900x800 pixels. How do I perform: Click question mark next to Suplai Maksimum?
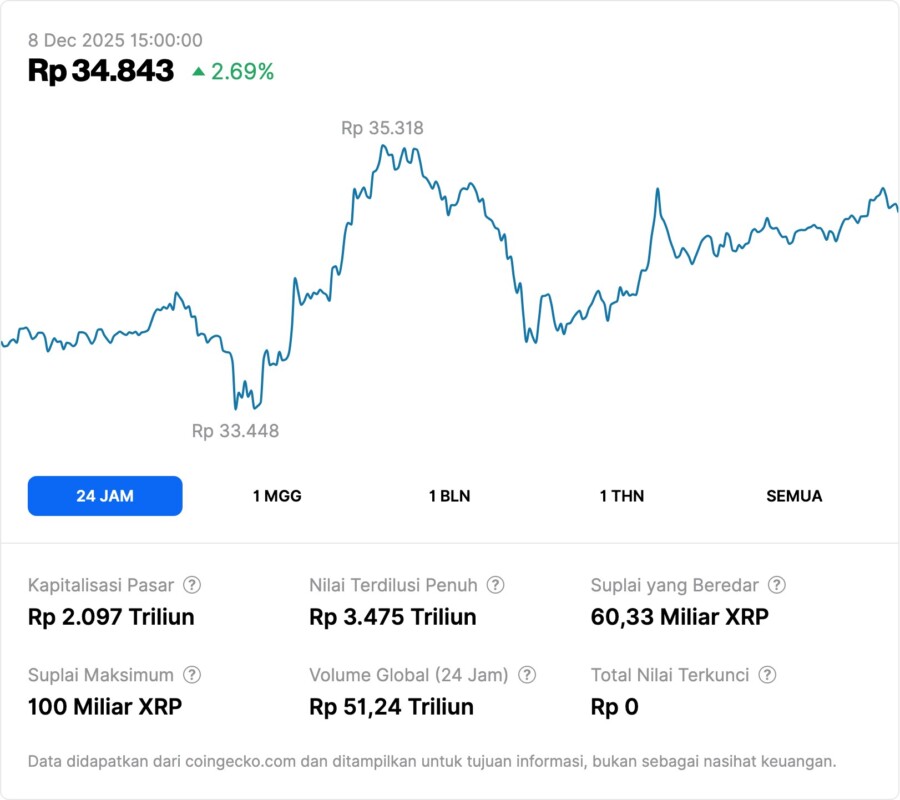coord(192,675)
